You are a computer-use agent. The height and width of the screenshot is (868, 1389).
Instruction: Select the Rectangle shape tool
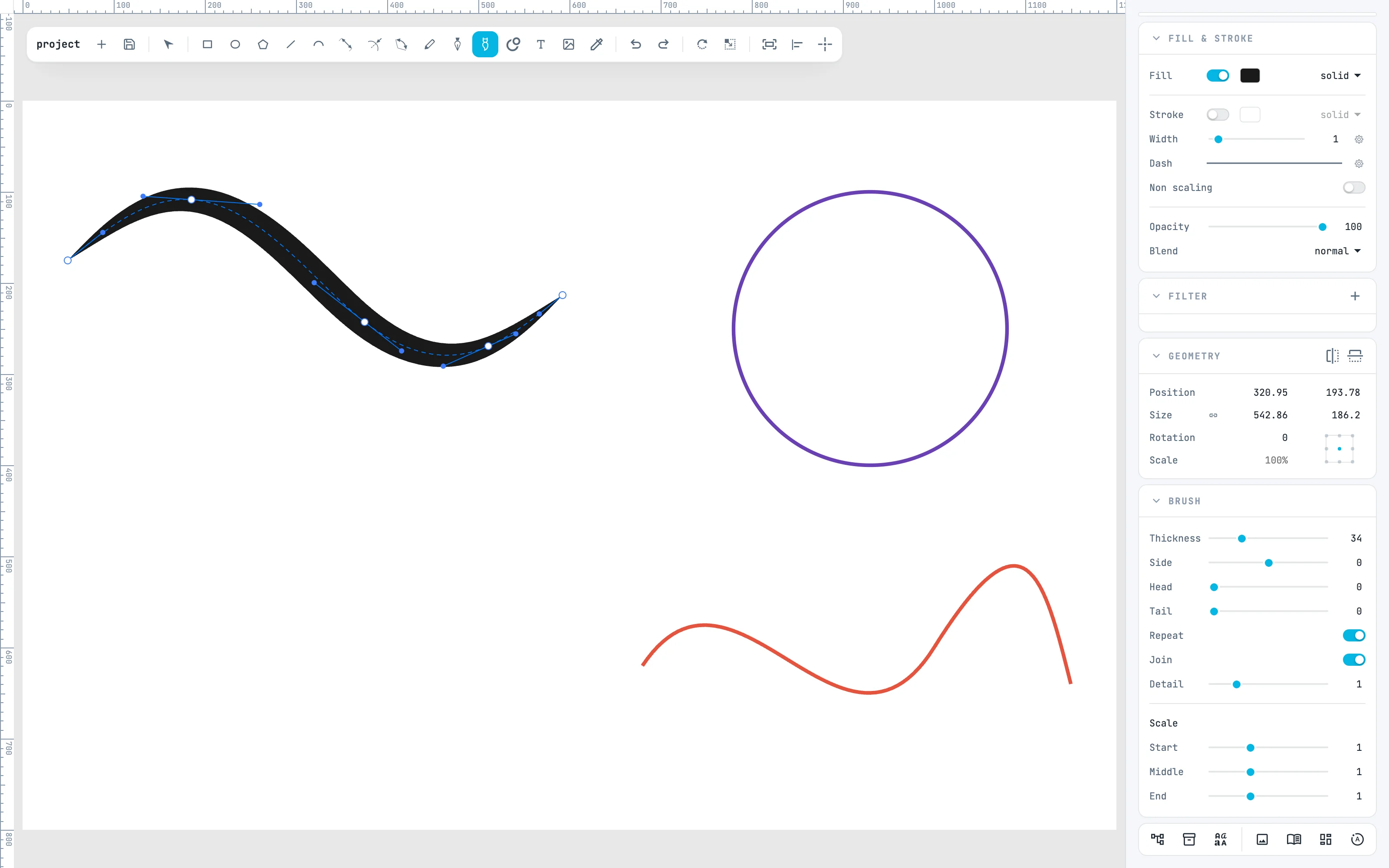207,44
